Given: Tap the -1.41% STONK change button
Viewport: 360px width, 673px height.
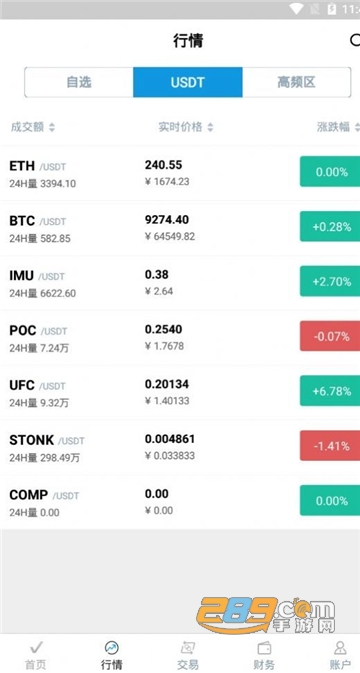Looking at the screenshot, I should [x=330, y=446].
